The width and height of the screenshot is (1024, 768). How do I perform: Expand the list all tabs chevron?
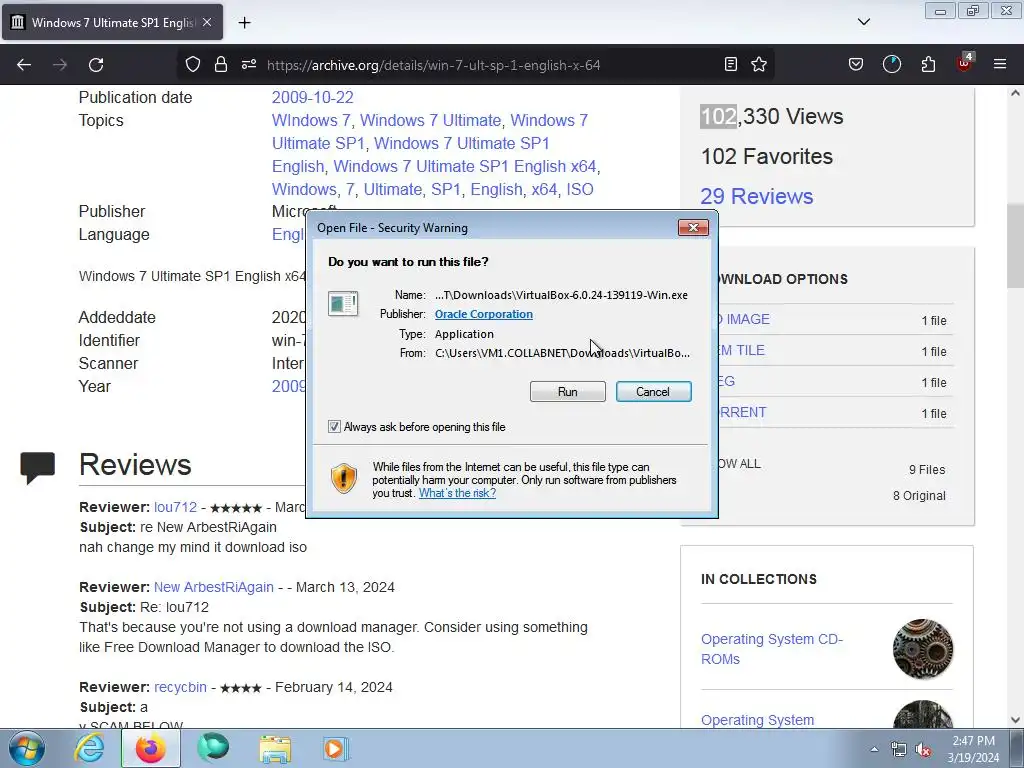pyautogui.click(x=864, y=22)
